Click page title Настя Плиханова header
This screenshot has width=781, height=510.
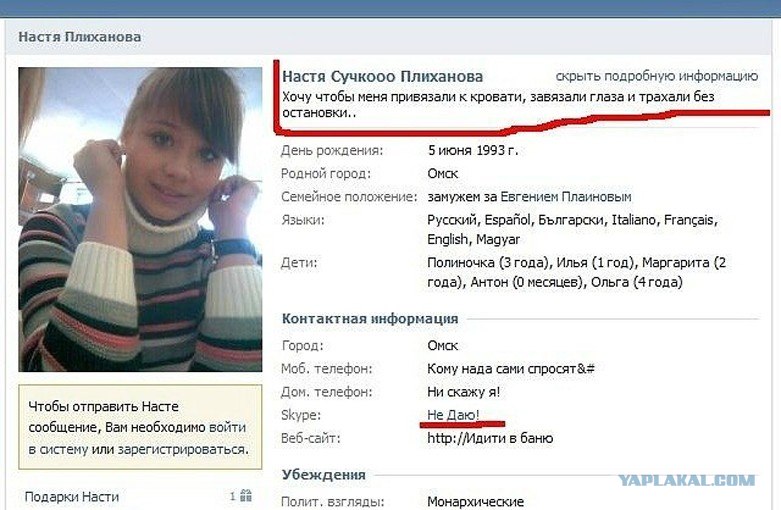click(80, 36)
